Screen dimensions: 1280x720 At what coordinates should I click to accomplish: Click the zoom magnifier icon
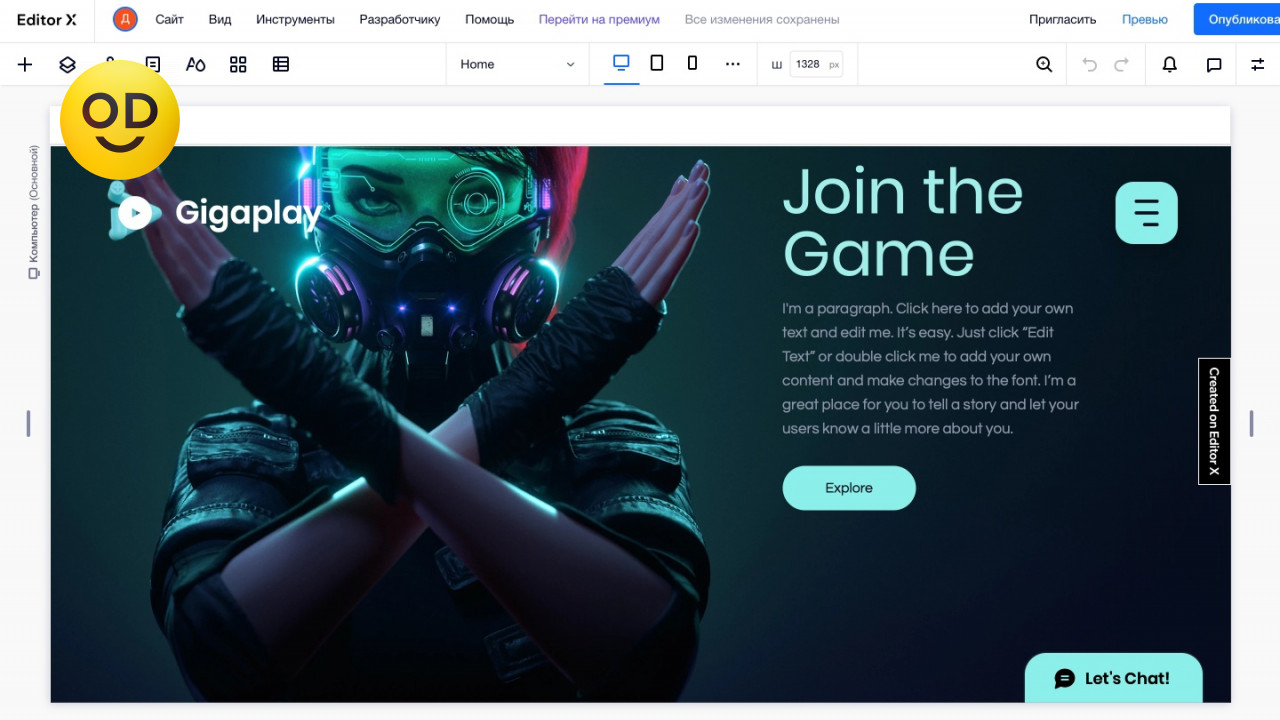1044,64
